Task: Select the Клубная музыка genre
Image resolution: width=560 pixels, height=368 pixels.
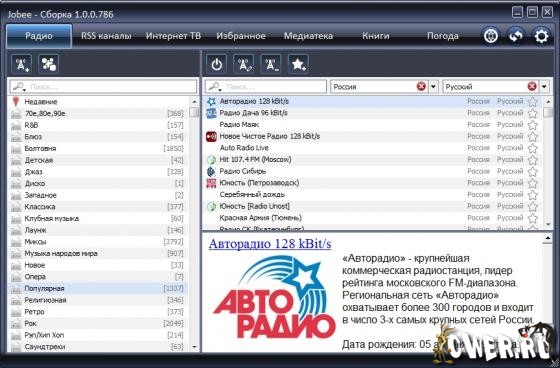Action: [x=98, y=218]
